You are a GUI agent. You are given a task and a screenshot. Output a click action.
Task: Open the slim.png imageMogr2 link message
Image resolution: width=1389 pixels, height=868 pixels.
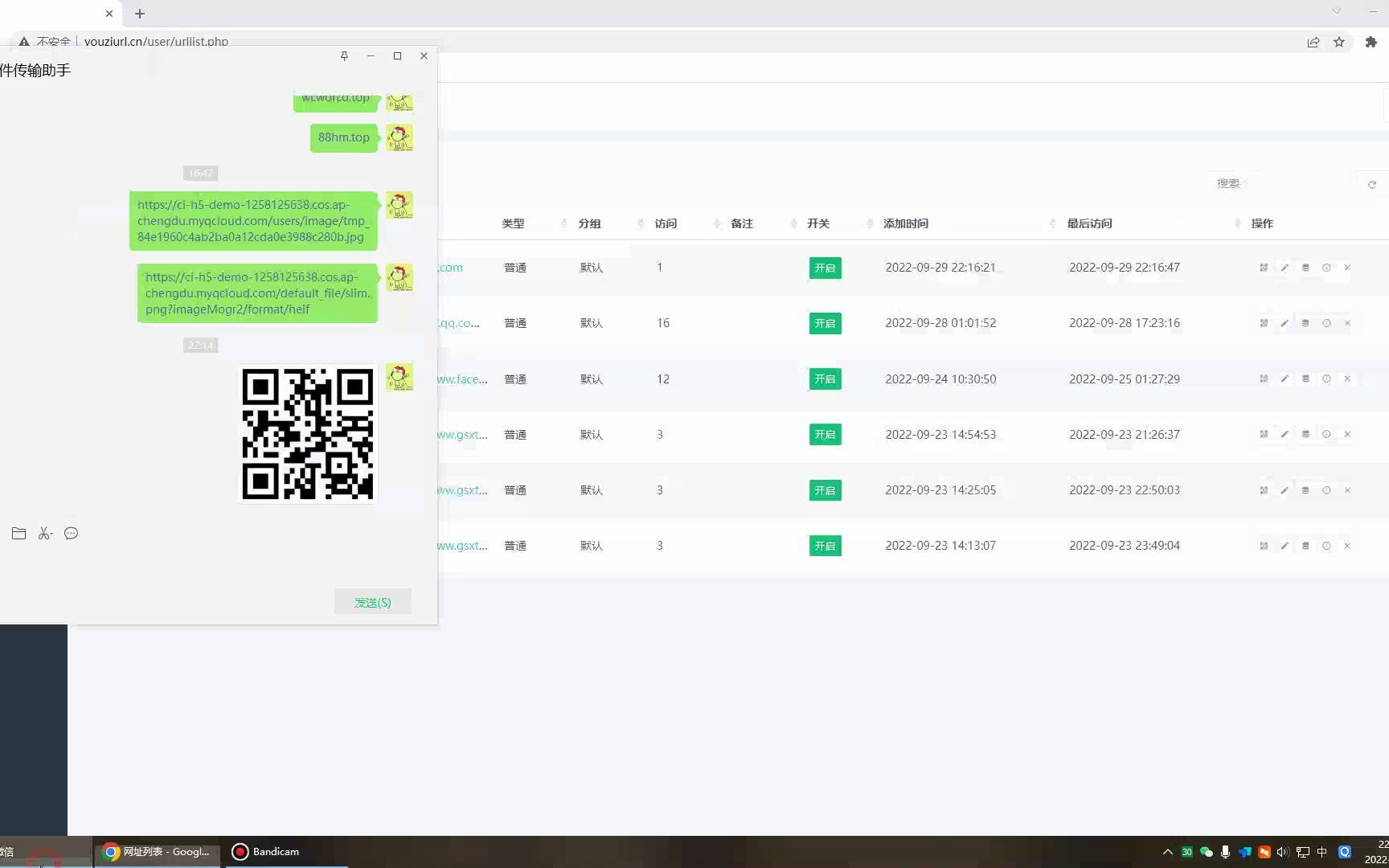coord(257,293)
